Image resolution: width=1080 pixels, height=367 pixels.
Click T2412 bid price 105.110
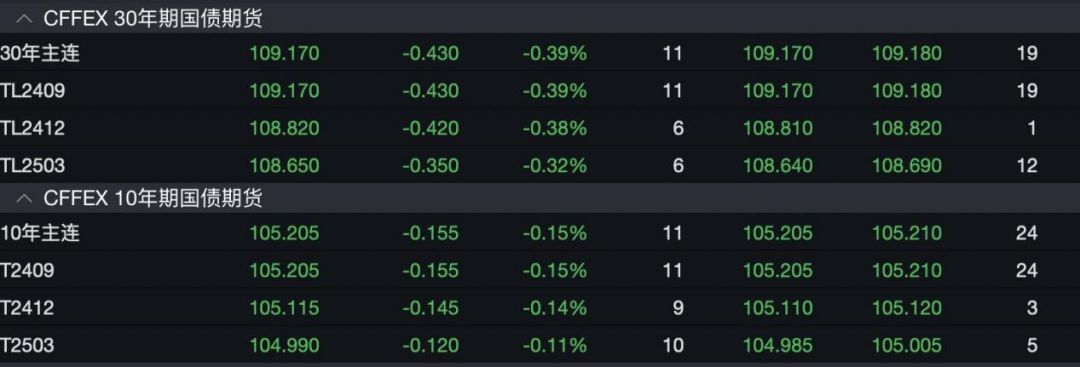coord(778,308)
